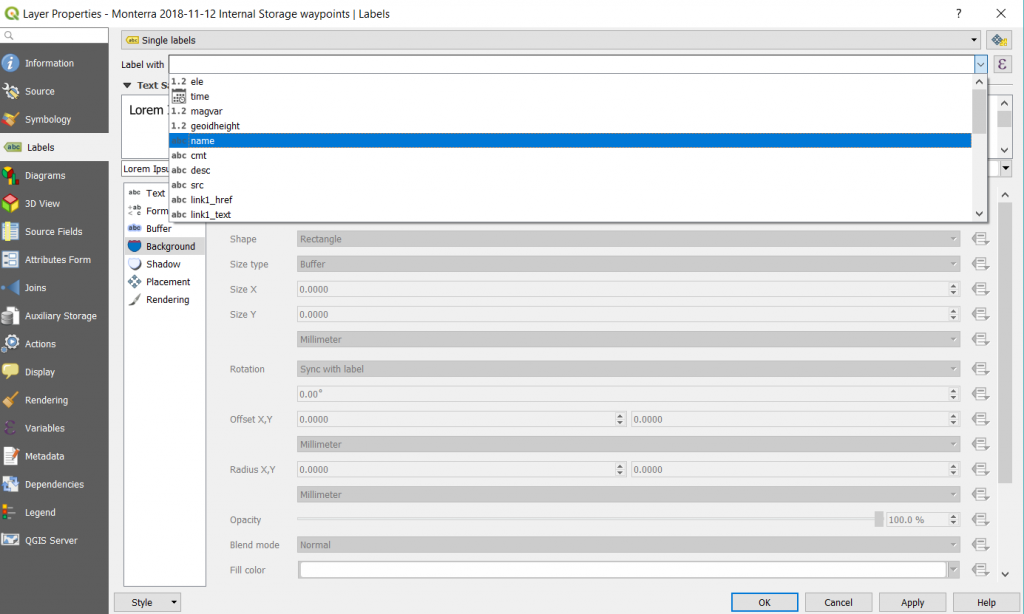
Task: Click the Help button
Action: [x=986, y=602]
